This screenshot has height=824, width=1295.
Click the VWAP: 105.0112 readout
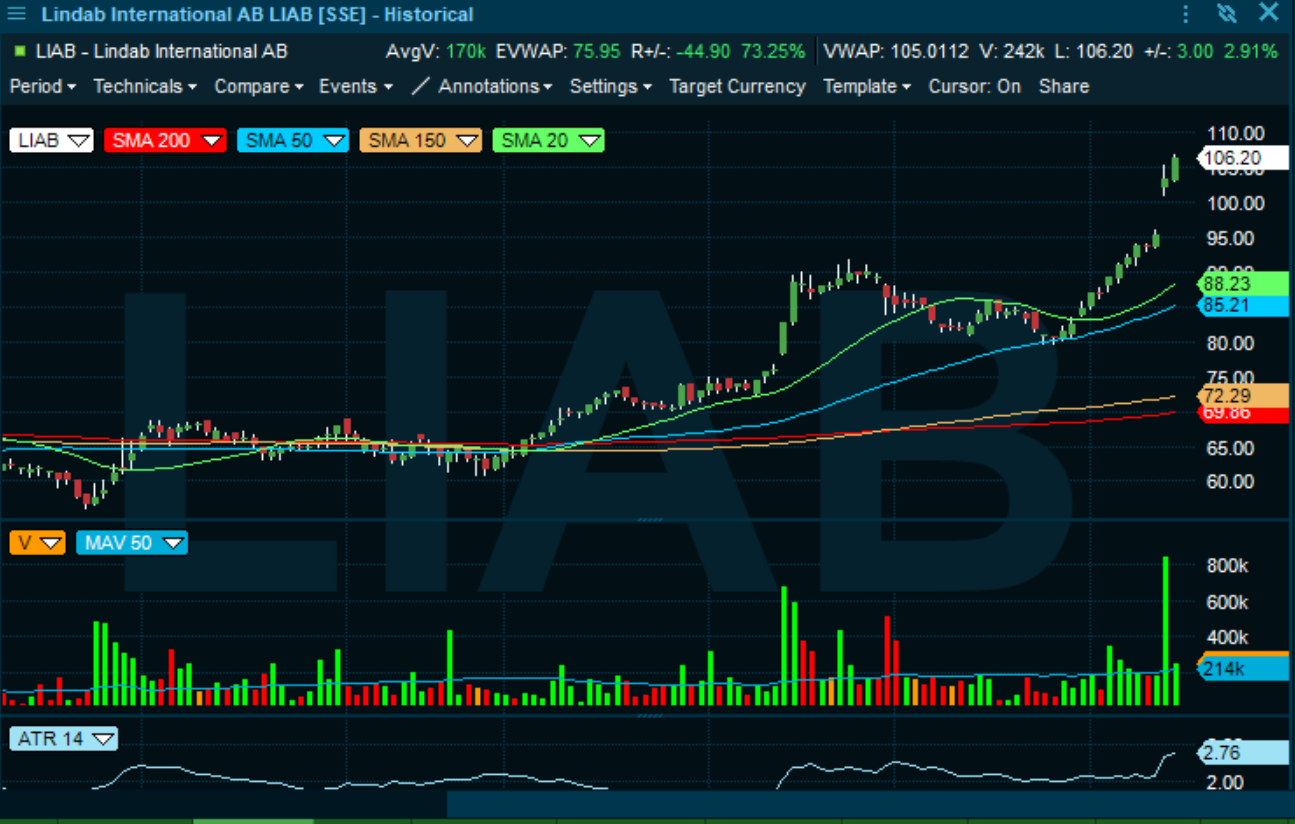[x=897, y=51]
